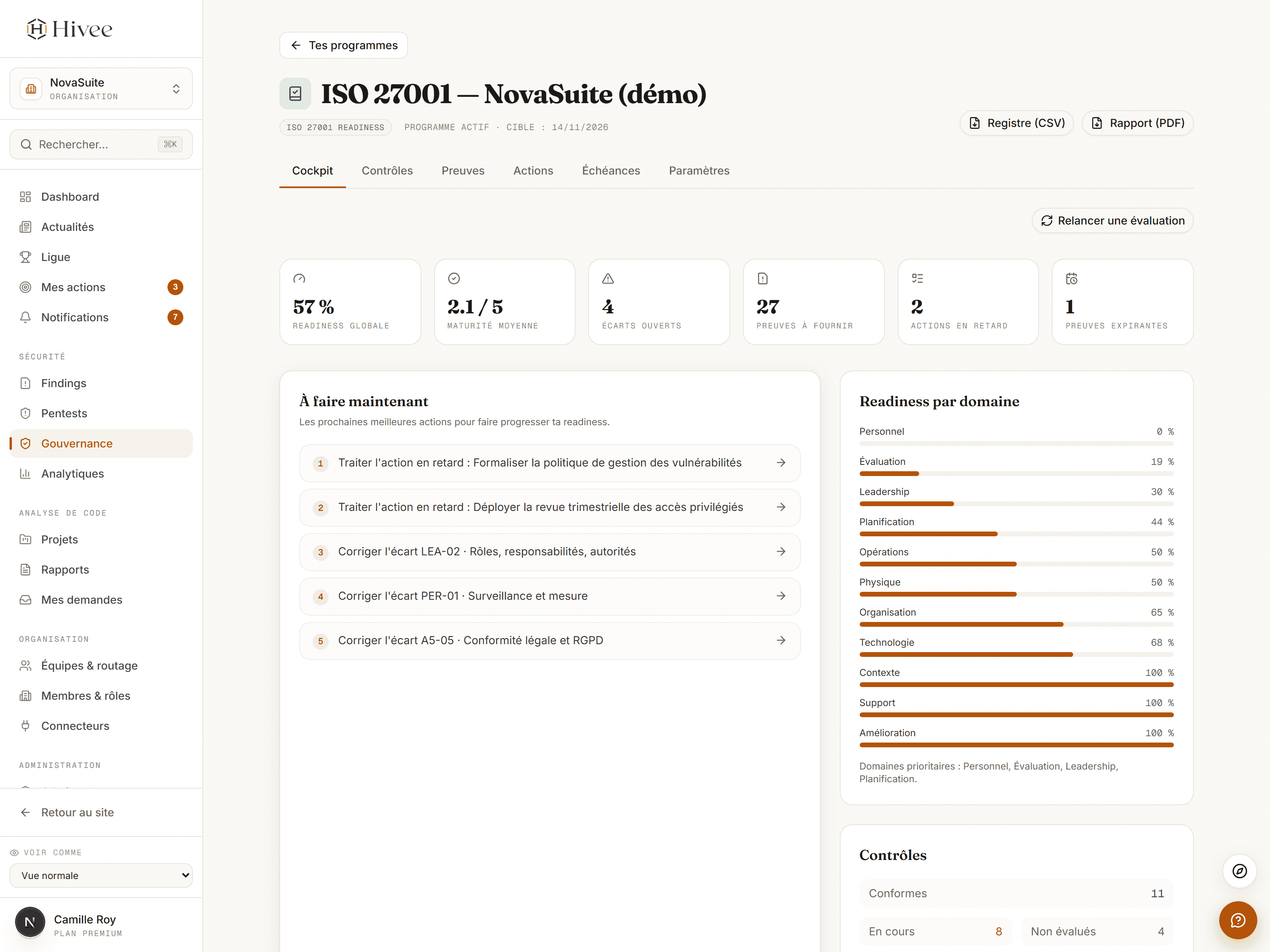Click Relancer une évaluation
This screenshot has width=1270, height=952.
pos(1112,221)
